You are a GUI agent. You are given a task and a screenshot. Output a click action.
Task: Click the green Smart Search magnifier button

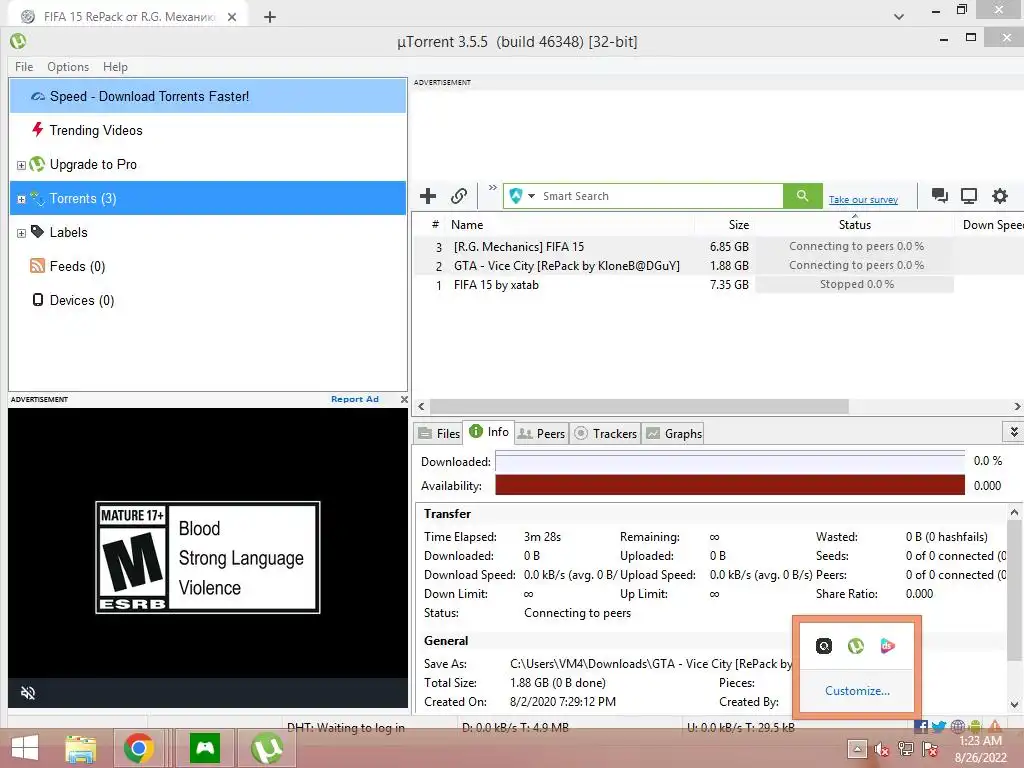803,196
